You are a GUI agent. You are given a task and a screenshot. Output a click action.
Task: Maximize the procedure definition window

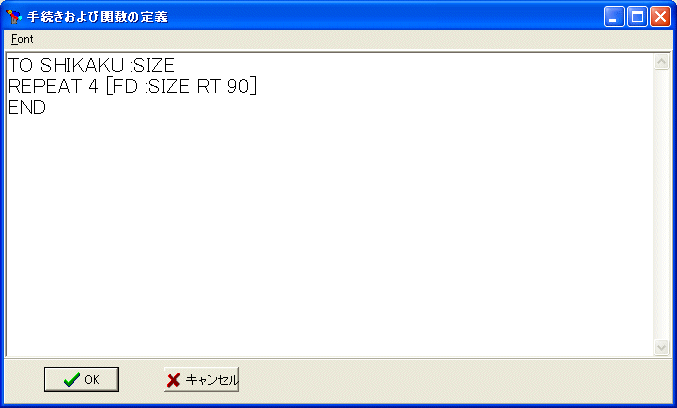tap(637, 17)
